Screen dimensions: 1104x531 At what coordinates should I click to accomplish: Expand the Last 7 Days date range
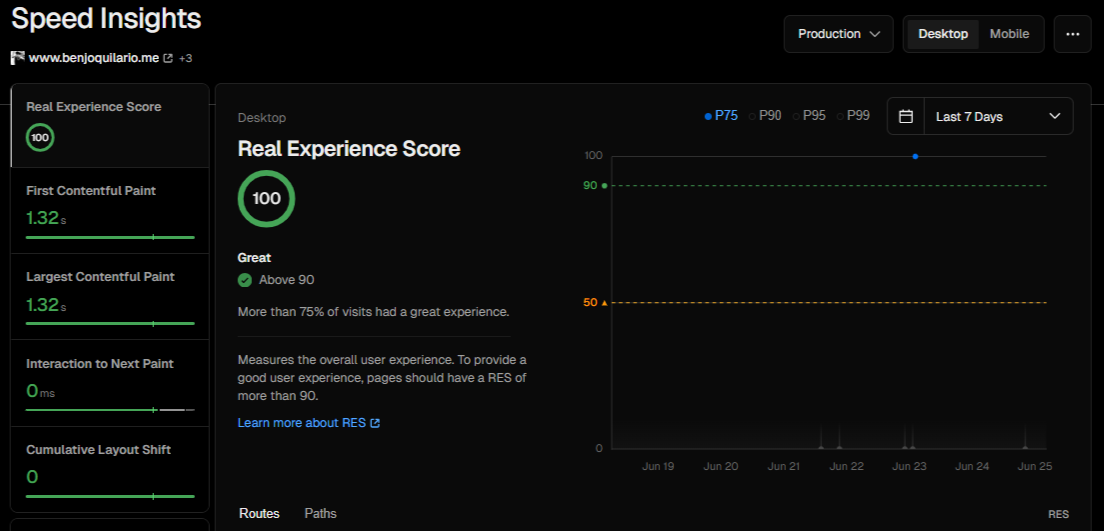click(x=997, y=116)
